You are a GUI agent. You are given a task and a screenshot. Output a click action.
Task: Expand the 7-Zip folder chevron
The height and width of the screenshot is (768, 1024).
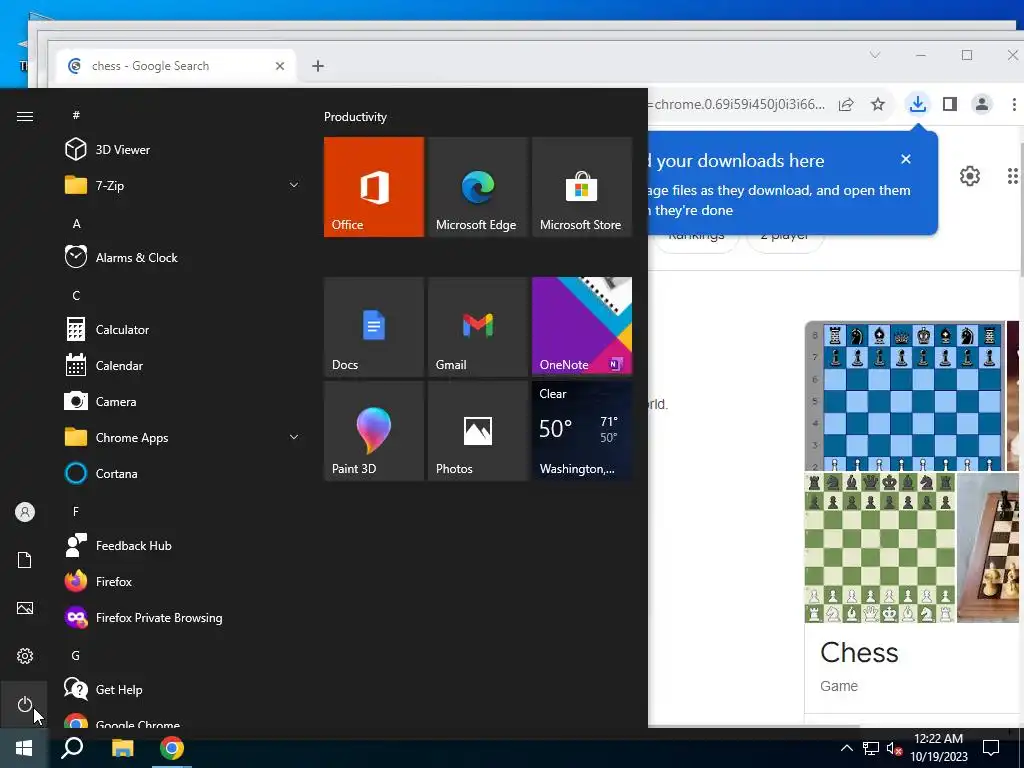294,185
